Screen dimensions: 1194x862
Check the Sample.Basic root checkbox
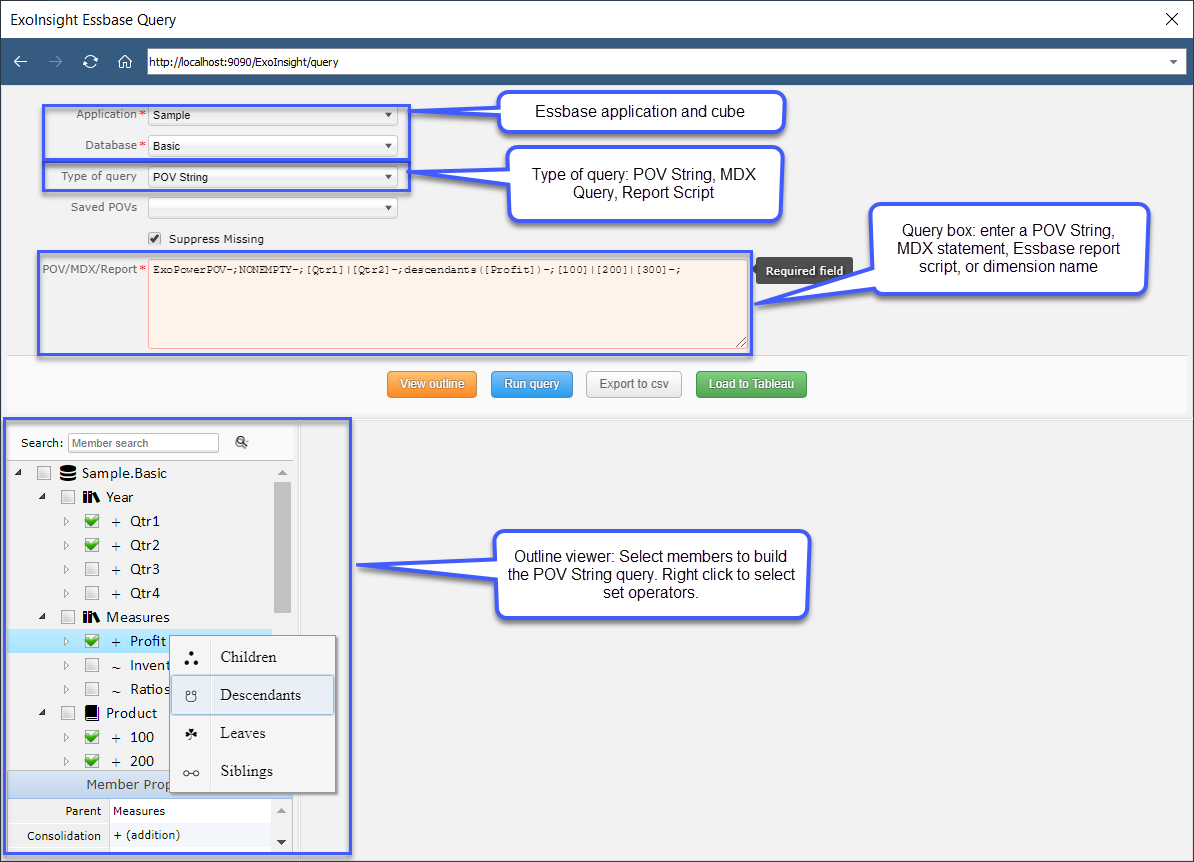(x=44, y=473)
